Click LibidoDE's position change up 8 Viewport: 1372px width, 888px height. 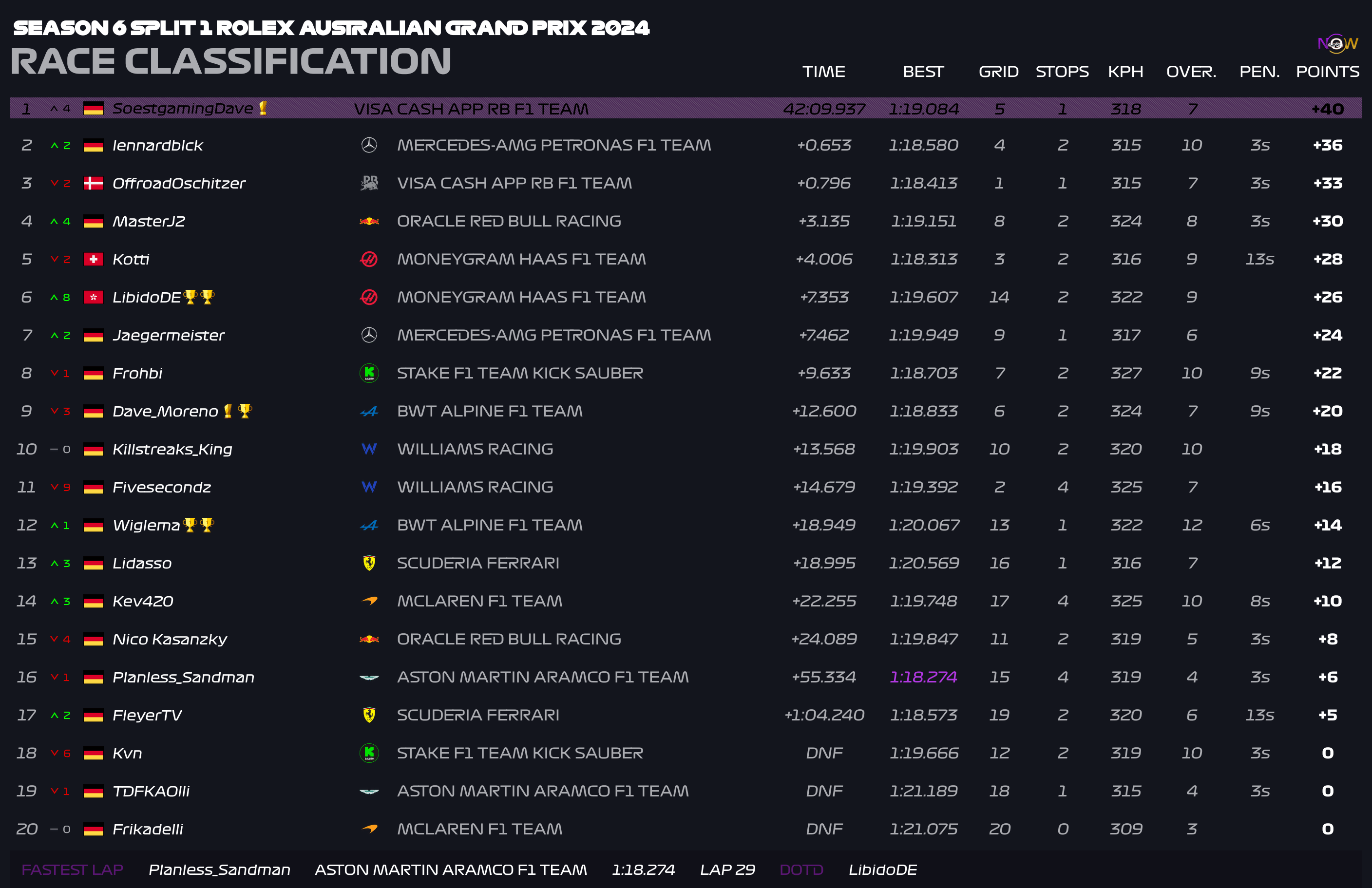pos(60,297)
